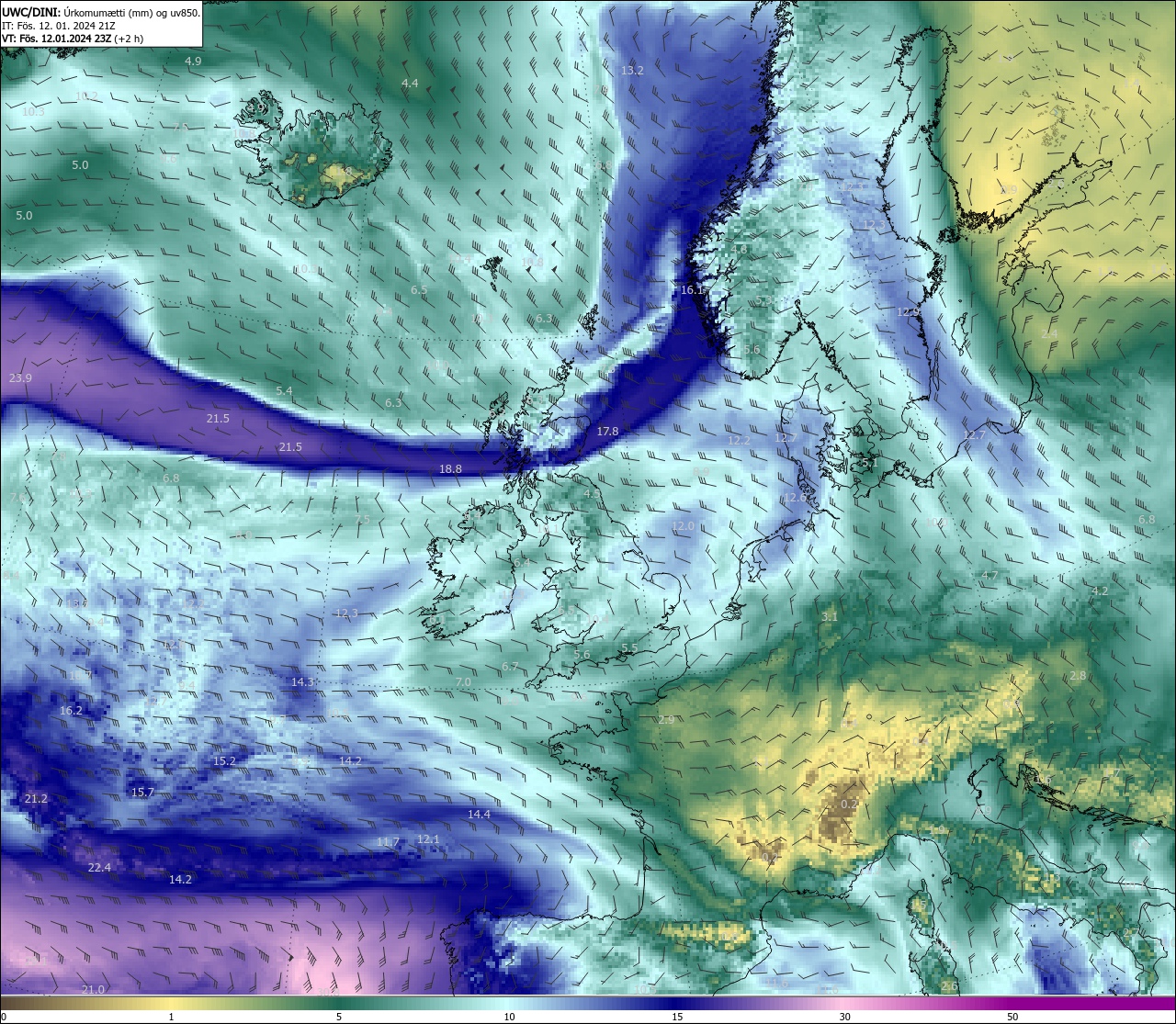Select the 6.7 value label
This screenshot has height=1024, width=1176.
tap(510, 666)
